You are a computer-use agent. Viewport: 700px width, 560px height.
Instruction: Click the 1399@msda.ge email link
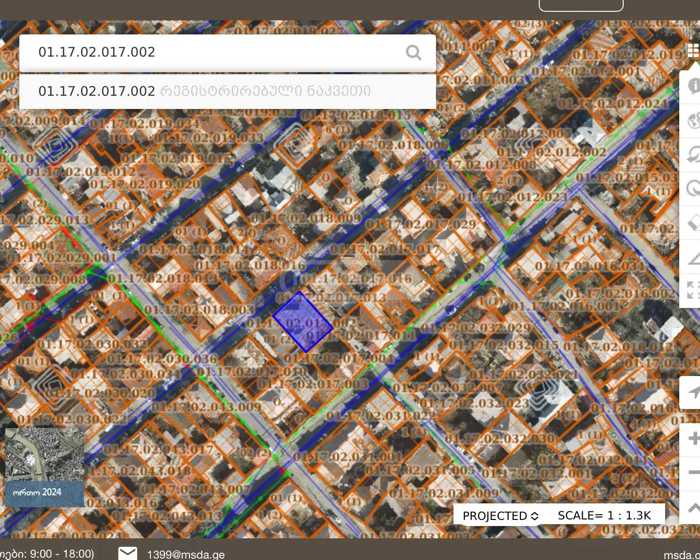pyautogui.click(x=186, y=553)
